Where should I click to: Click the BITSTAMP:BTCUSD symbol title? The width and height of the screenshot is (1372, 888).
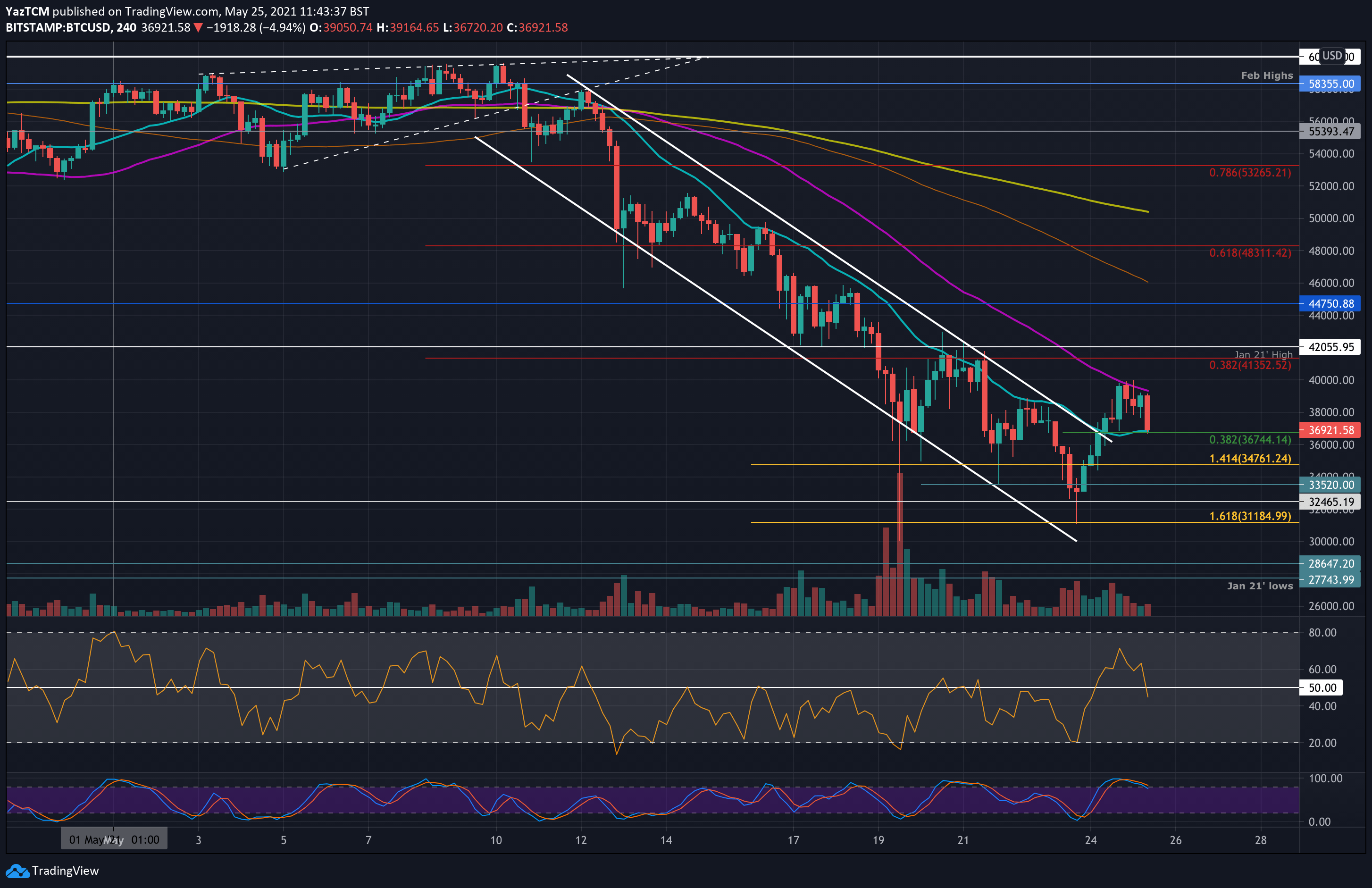(58, 28)
